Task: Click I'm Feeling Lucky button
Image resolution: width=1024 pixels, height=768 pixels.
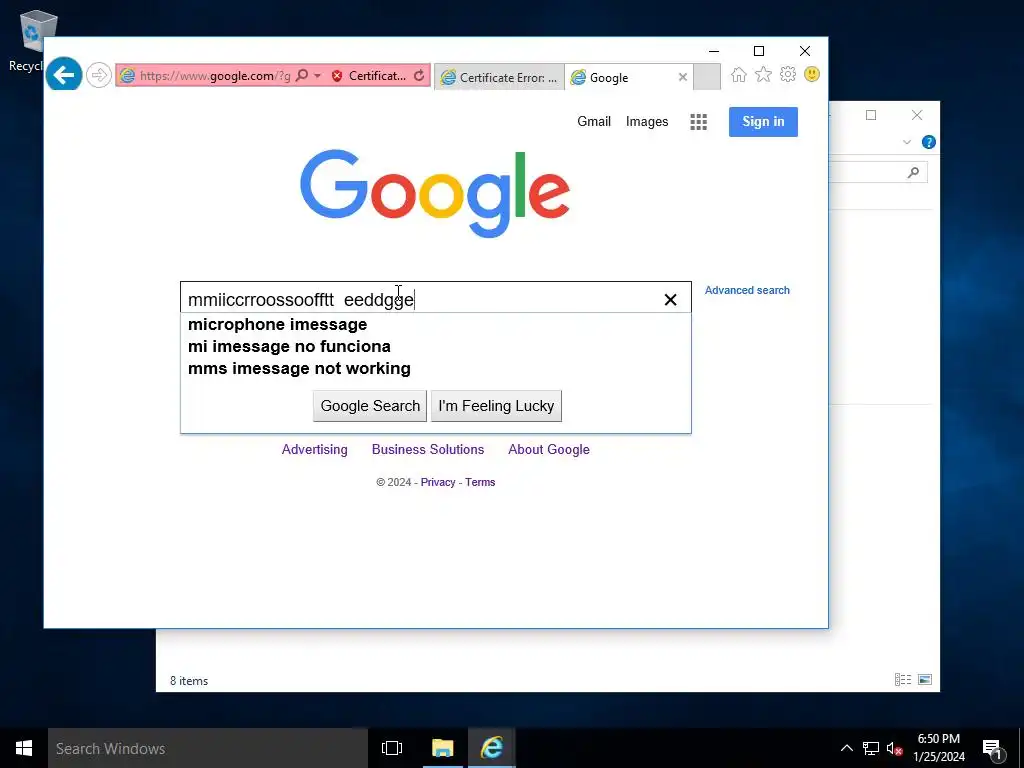Action: click(496, 406)
